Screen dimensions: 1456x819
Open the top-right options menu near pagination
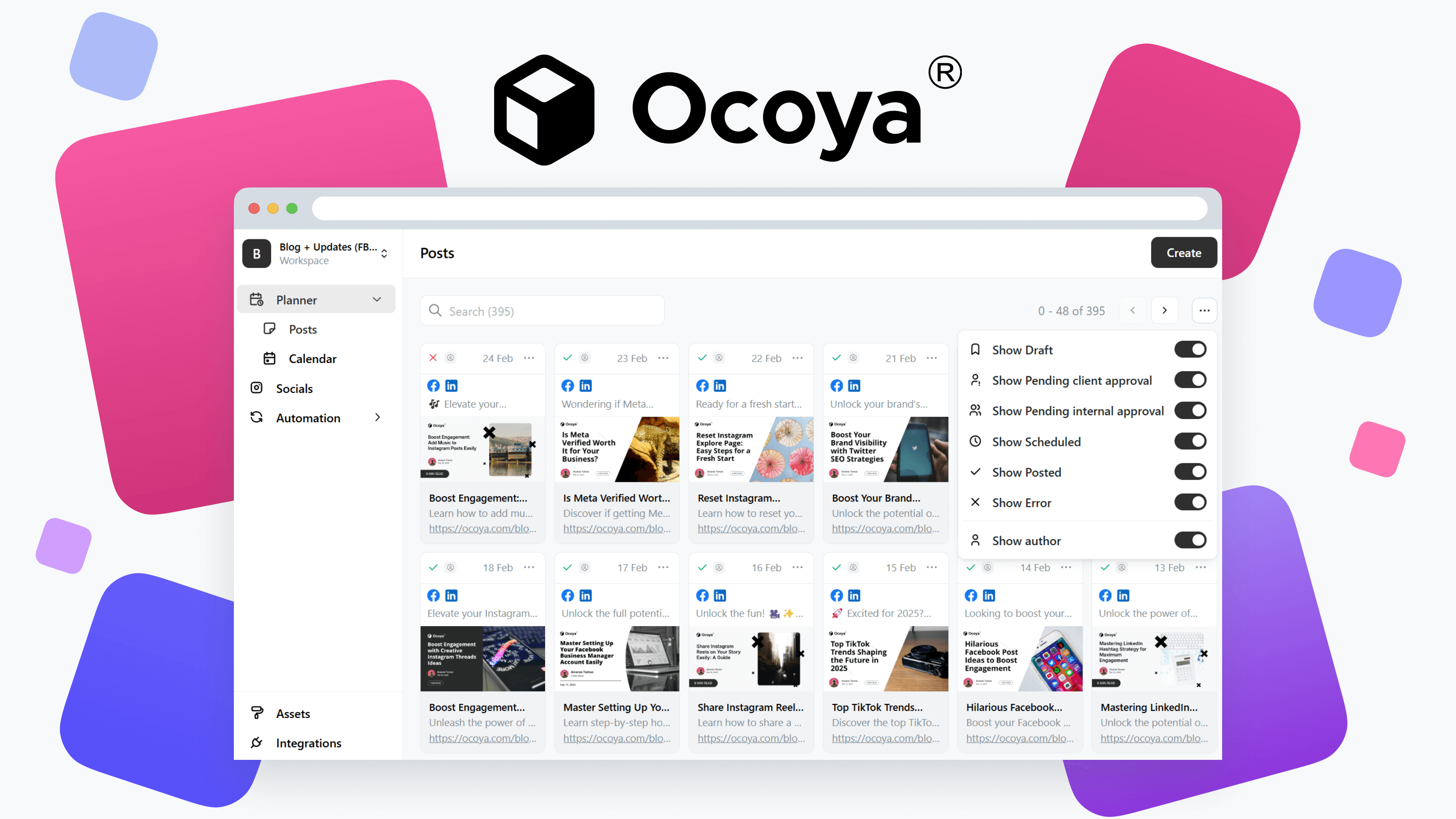point(1204,310)
